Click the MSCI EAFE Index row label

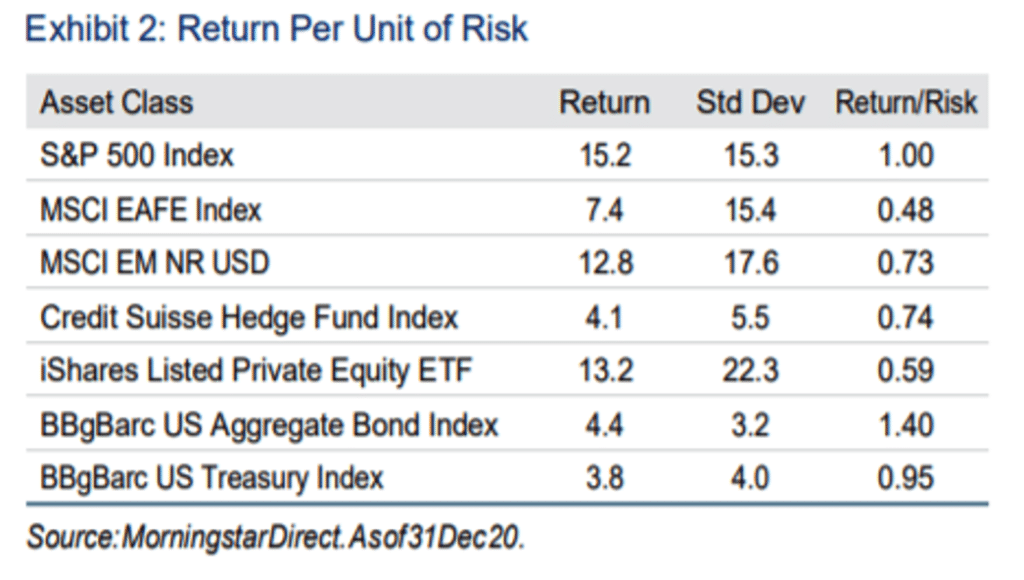(x=151, y=210)
